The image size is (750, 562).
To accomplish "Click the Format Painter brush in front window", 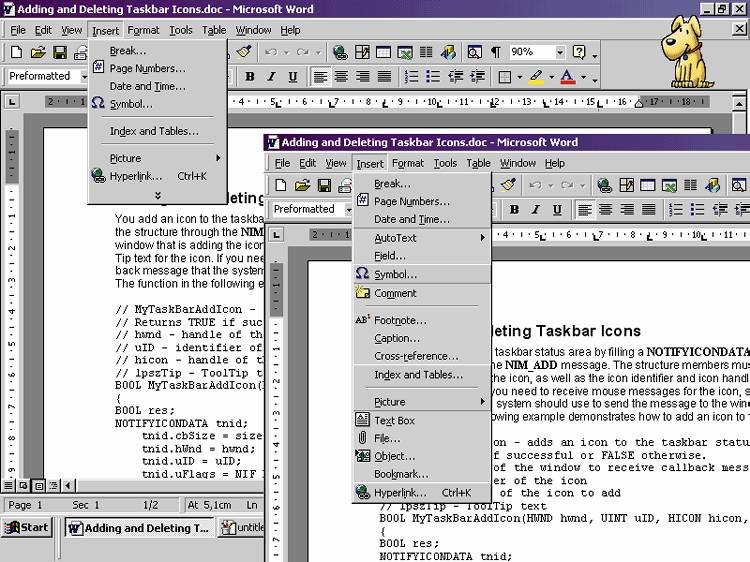I will (x=508, y=185).
